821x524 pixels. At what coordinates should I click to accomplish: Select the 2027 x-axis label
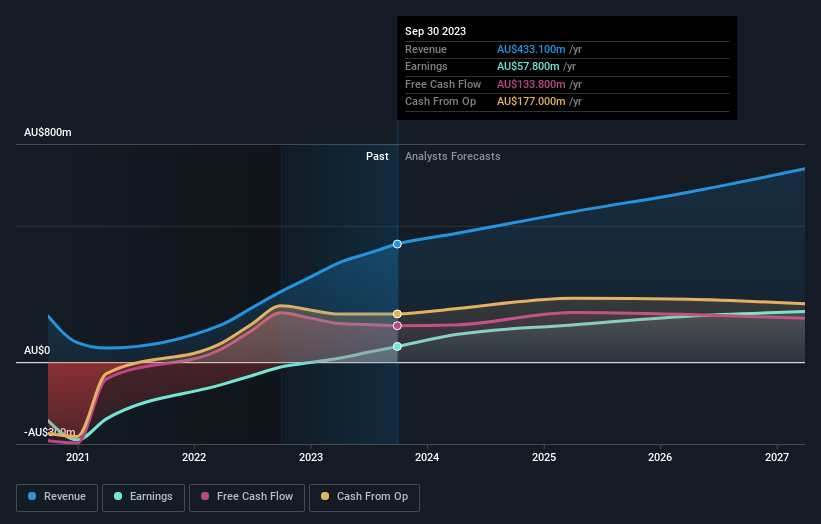click(x=777, y=457)
